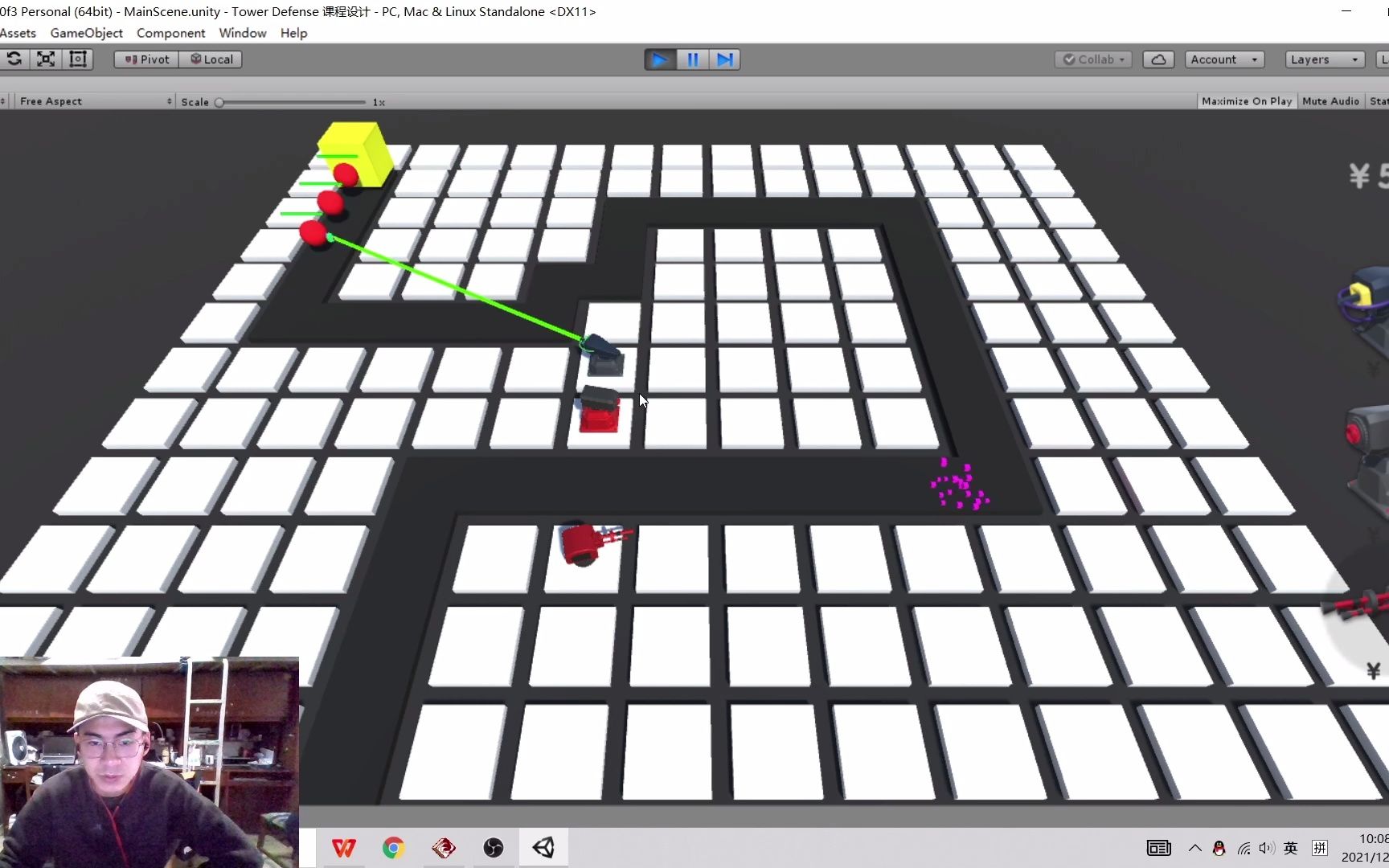Toggle Pivot handle position mode
Screen dimensions: 1389x868
pos(145,59)
